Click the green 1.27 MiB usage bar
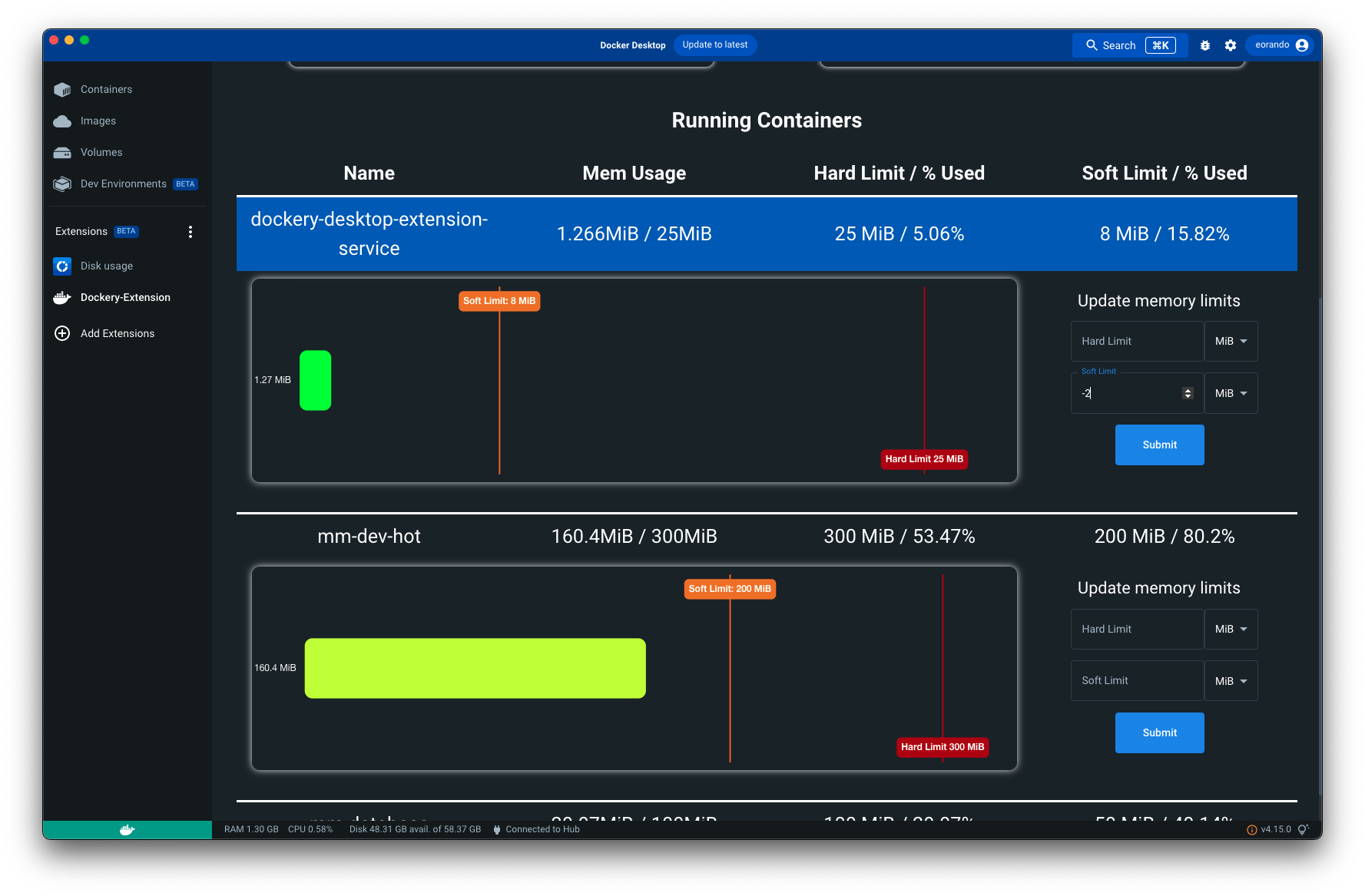This screenshot has height=896, width=1365. [x=315, y=381]
